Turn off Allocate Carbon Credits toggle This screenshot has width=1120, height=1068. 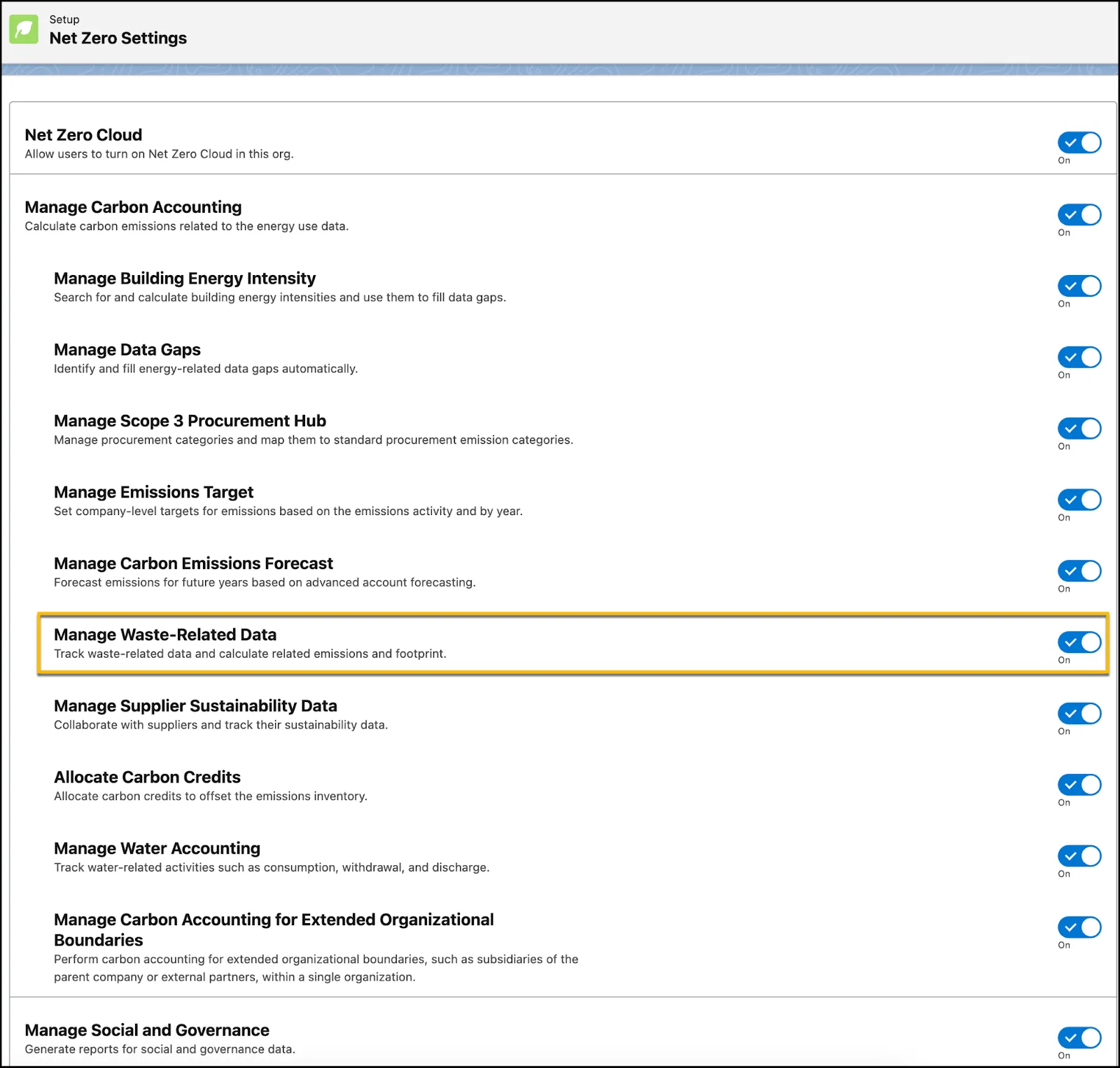point(1079,785)
